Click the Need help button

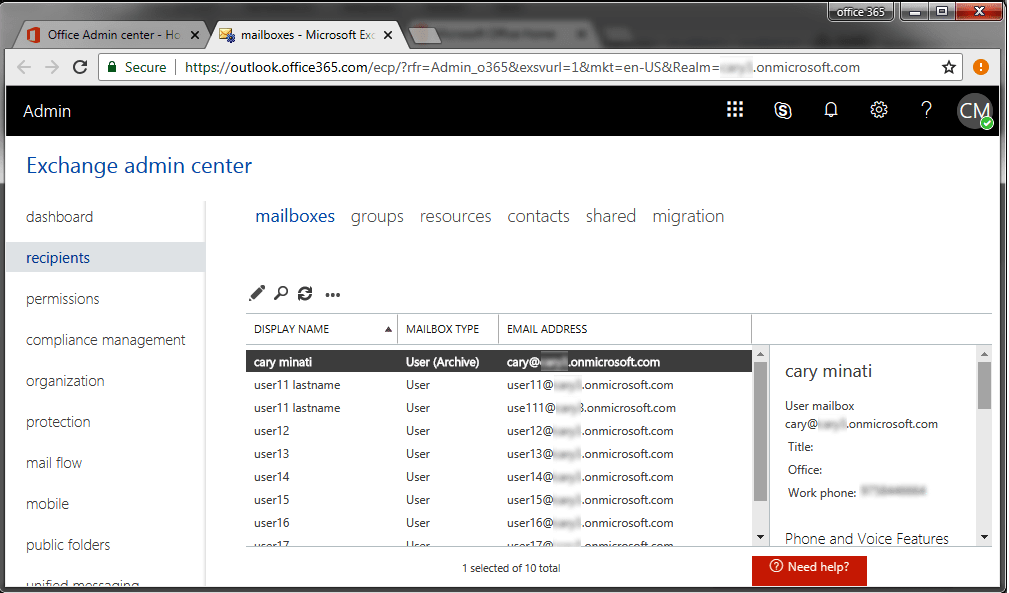809,570
